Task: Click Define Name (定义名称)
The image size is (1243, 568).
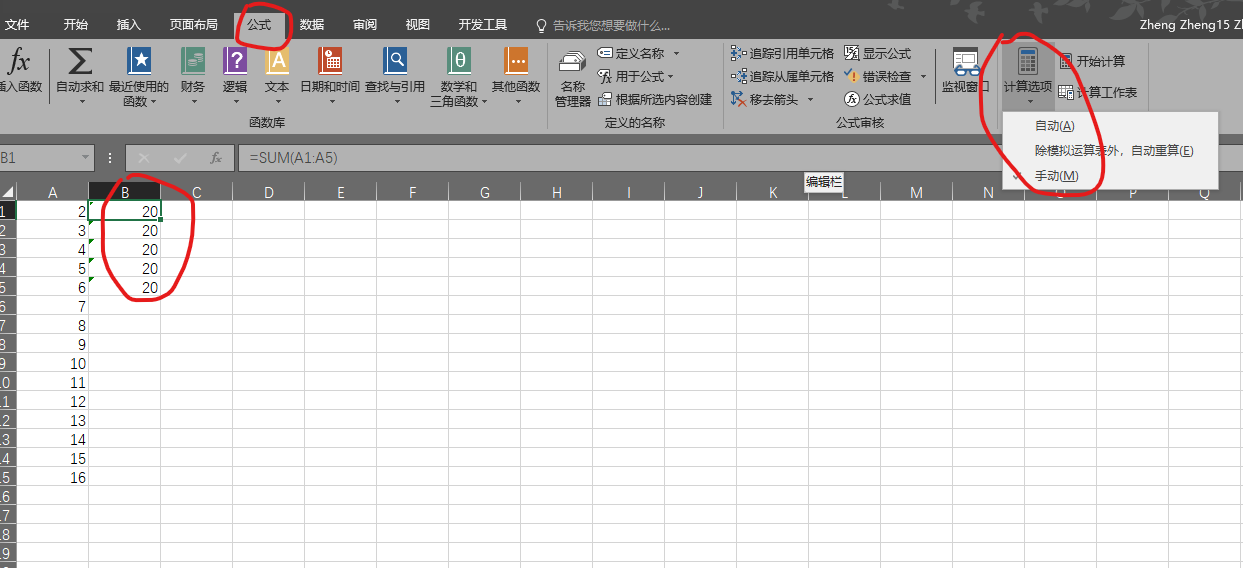Action: pyautogui.click(x=631, y=53)
